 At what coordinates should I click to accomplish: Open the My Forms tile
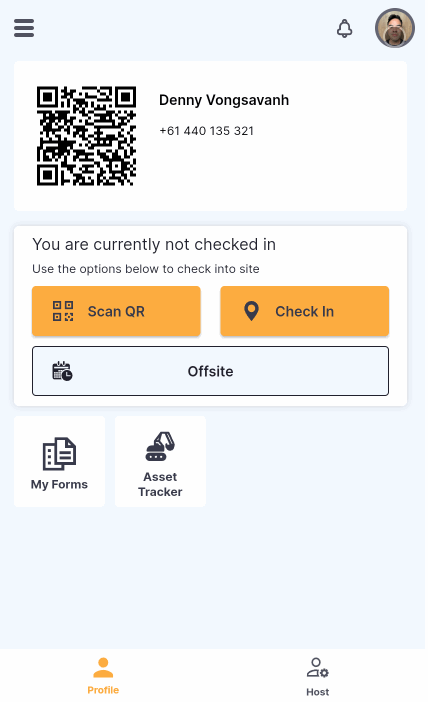click(x=60, y=462)
